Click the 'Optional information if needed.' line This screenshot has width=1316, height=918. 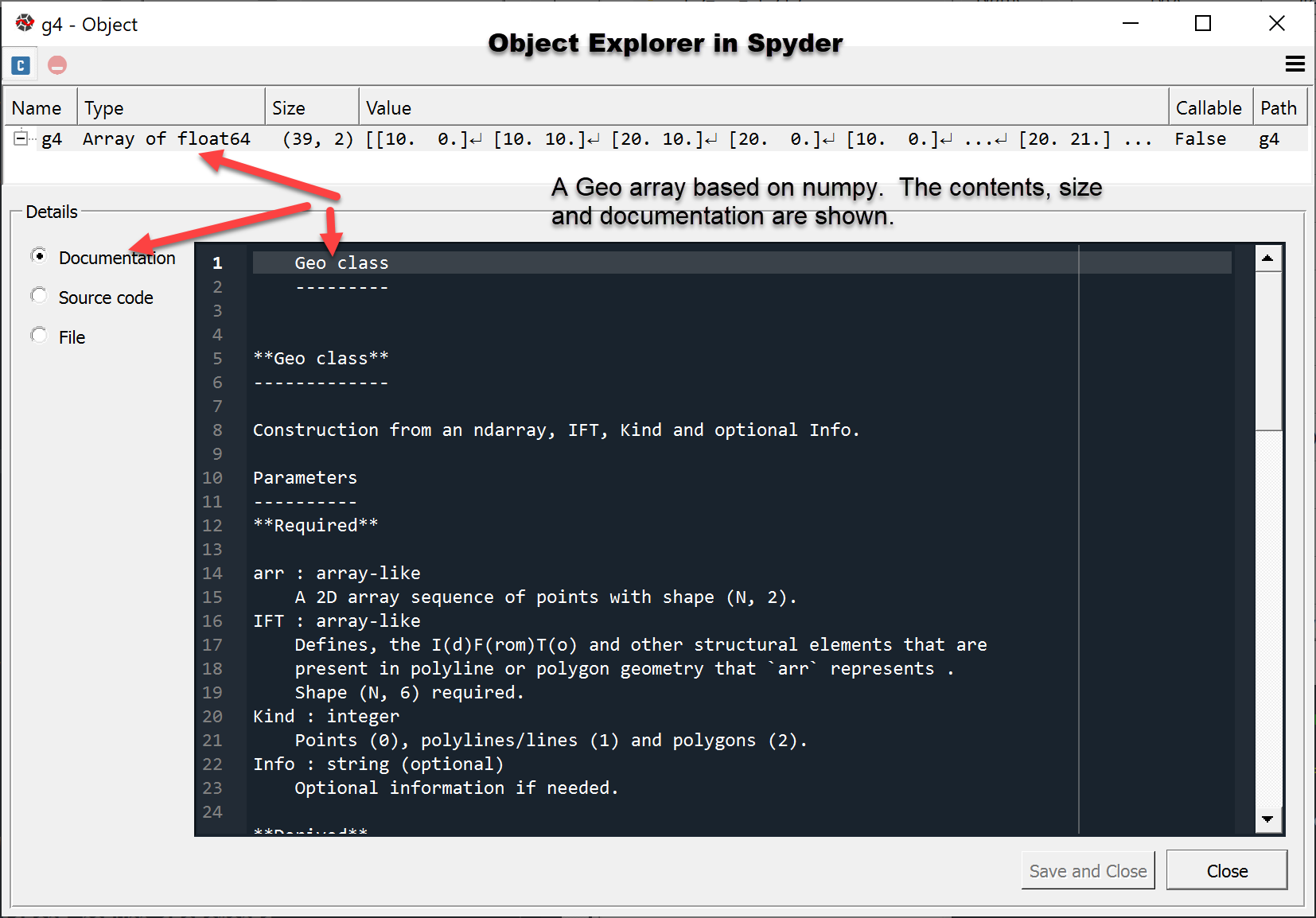tap(457, 788)
